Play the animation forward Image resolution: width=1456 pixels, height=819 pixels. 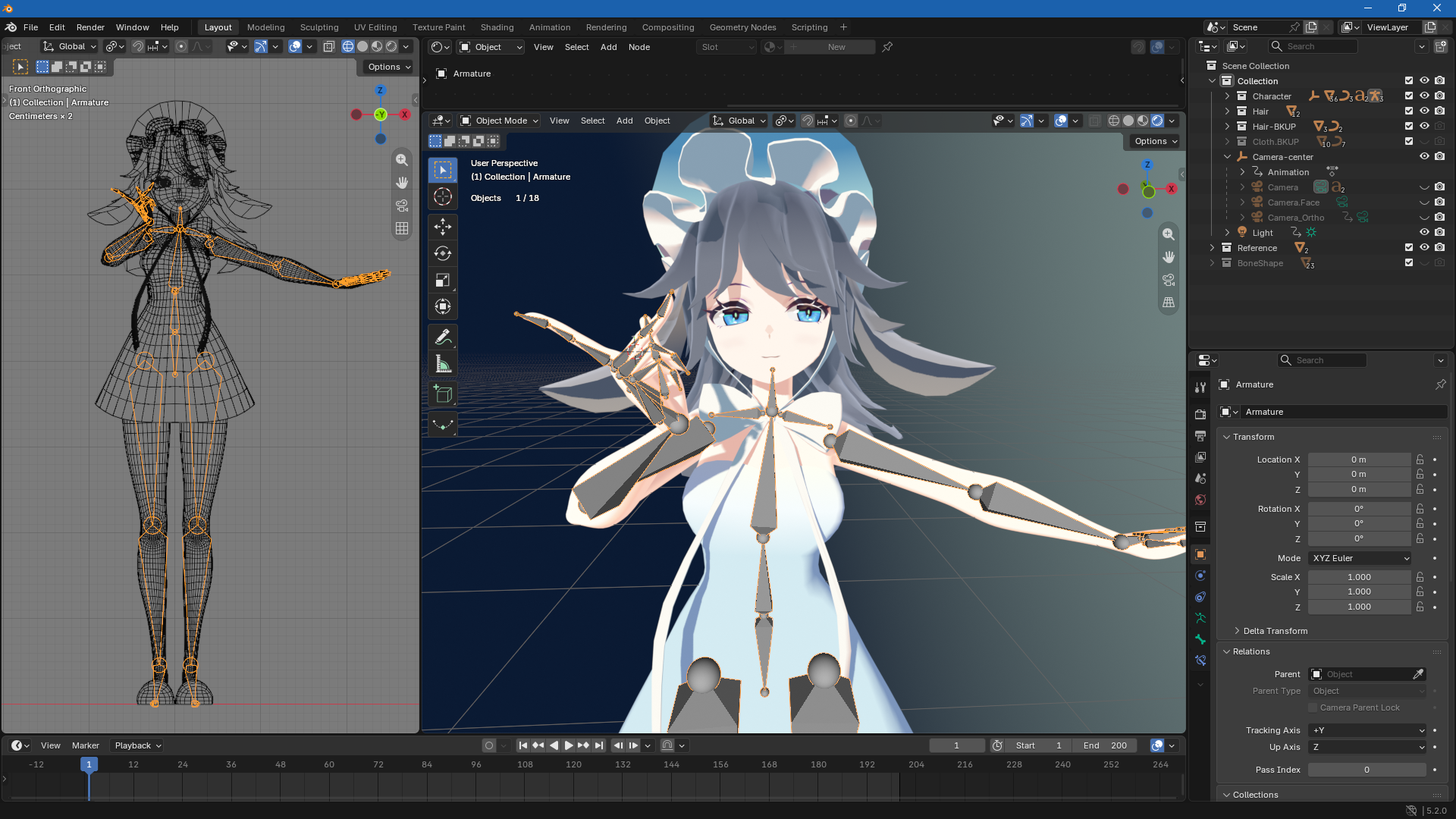click(x=569, y=745)
